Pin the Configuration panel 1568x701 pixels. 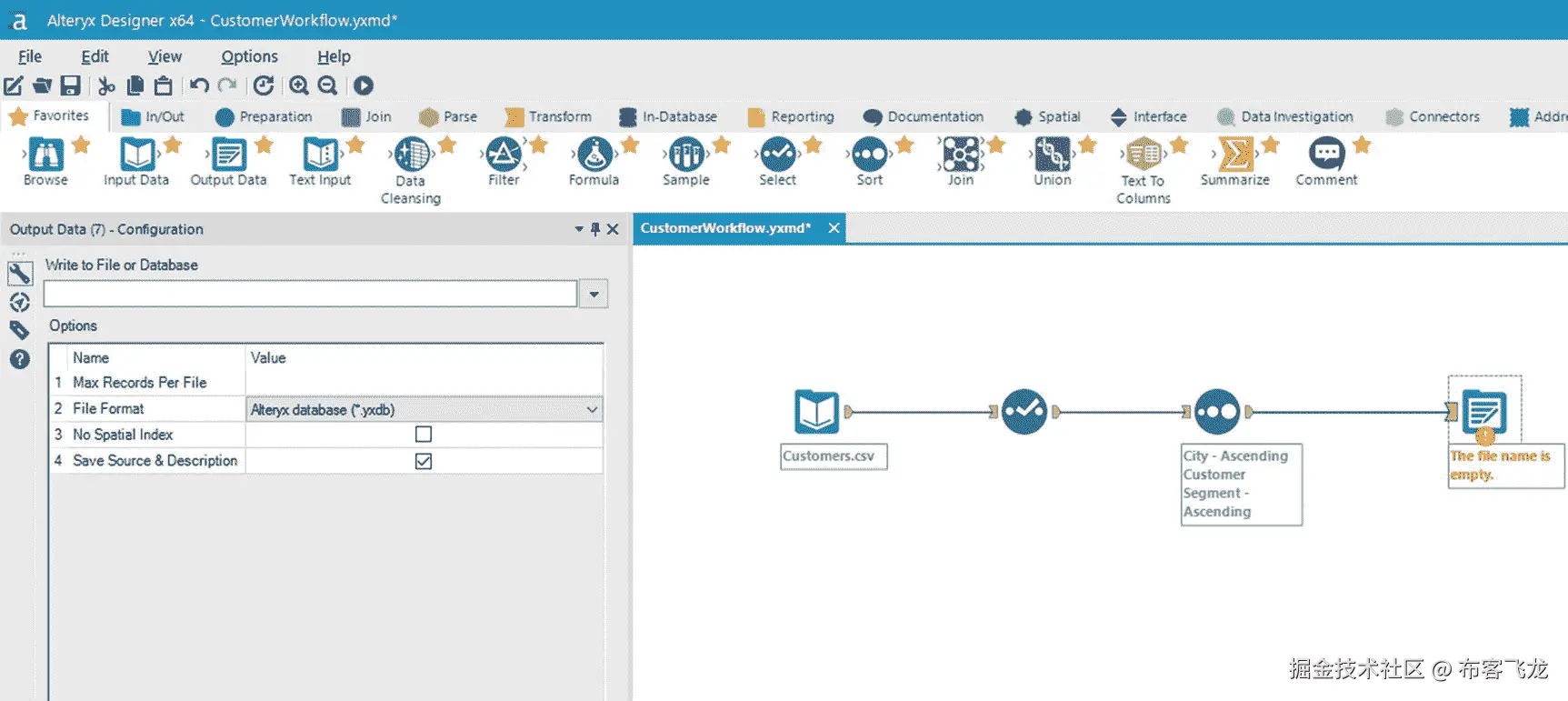(595, 229)
